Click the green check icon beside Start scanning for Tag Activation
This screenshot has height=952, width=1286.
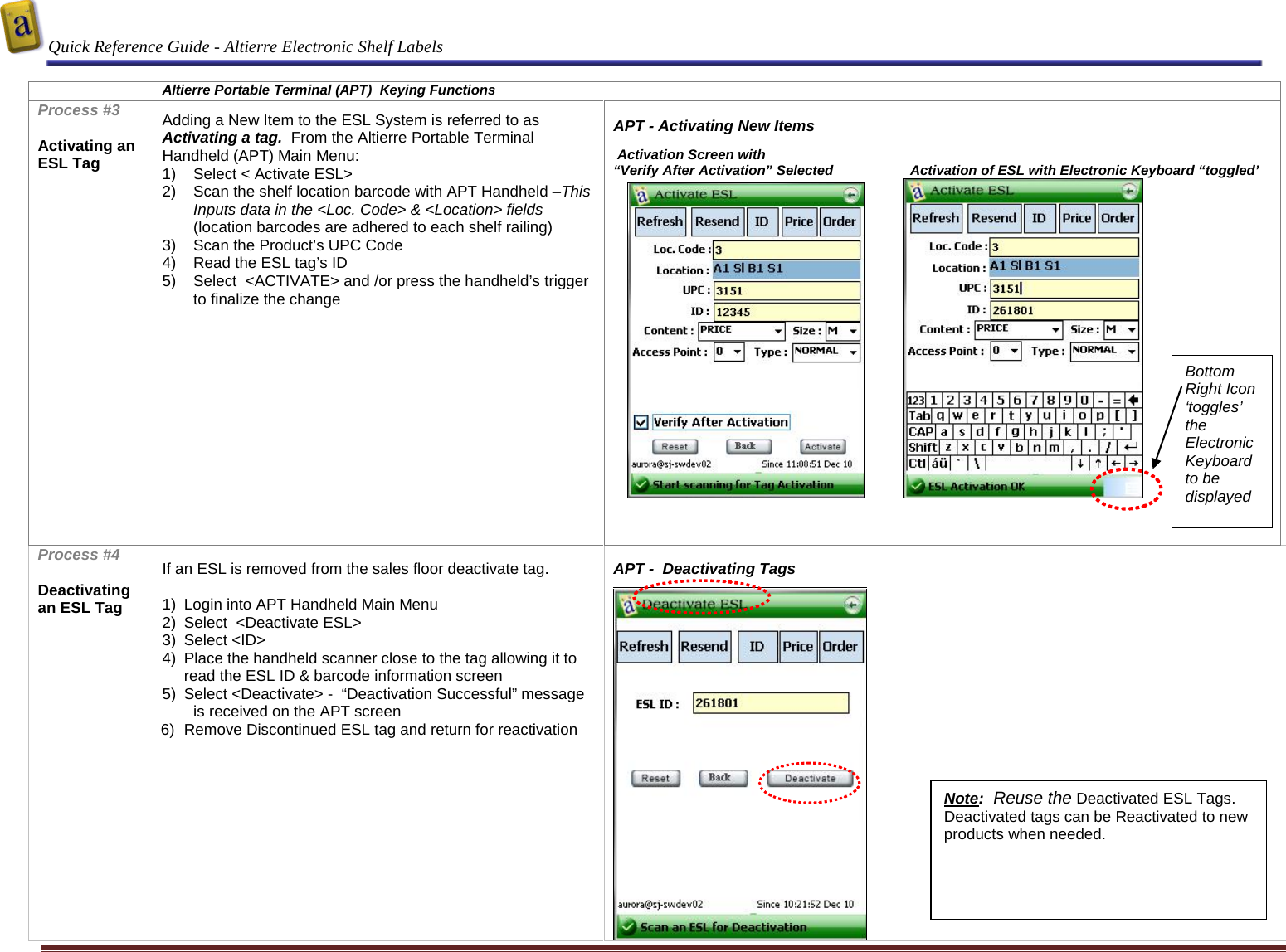[641, 484]
